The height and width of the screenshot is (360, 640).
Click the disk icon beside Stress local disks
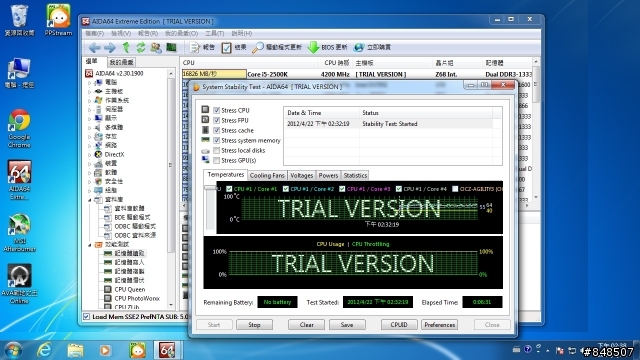205,151
